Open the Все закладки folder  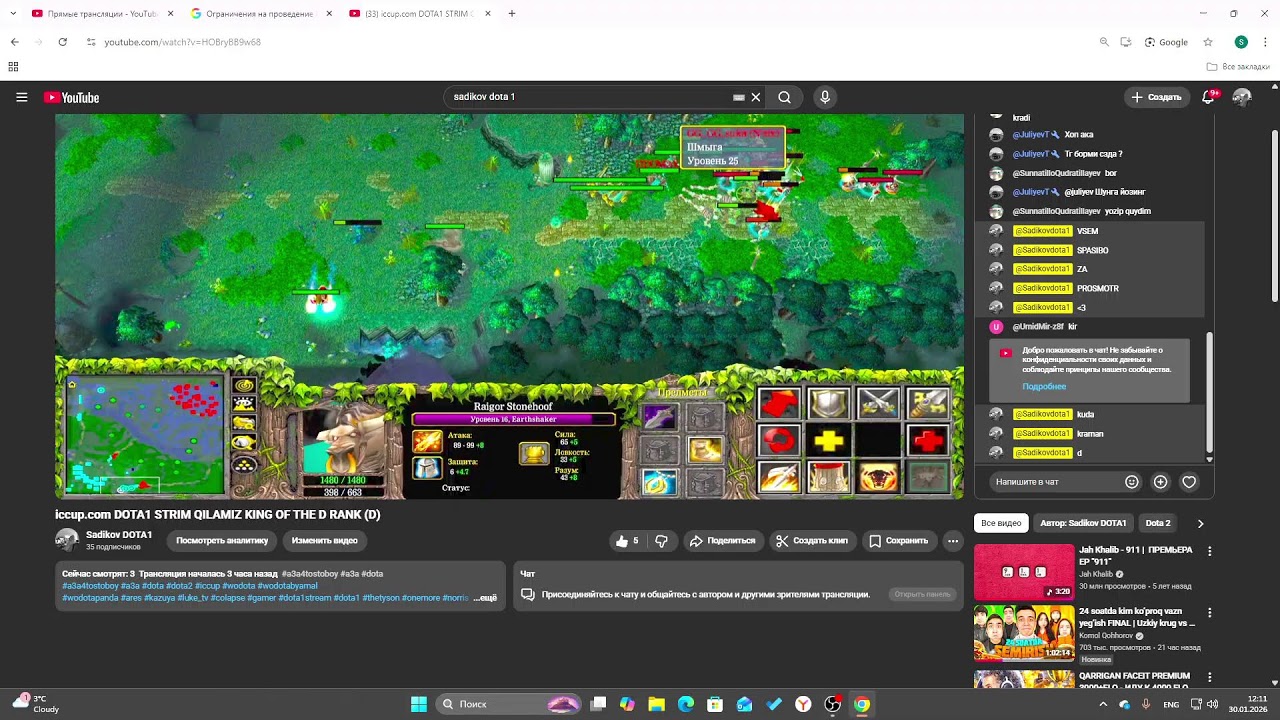(1238, 67)
